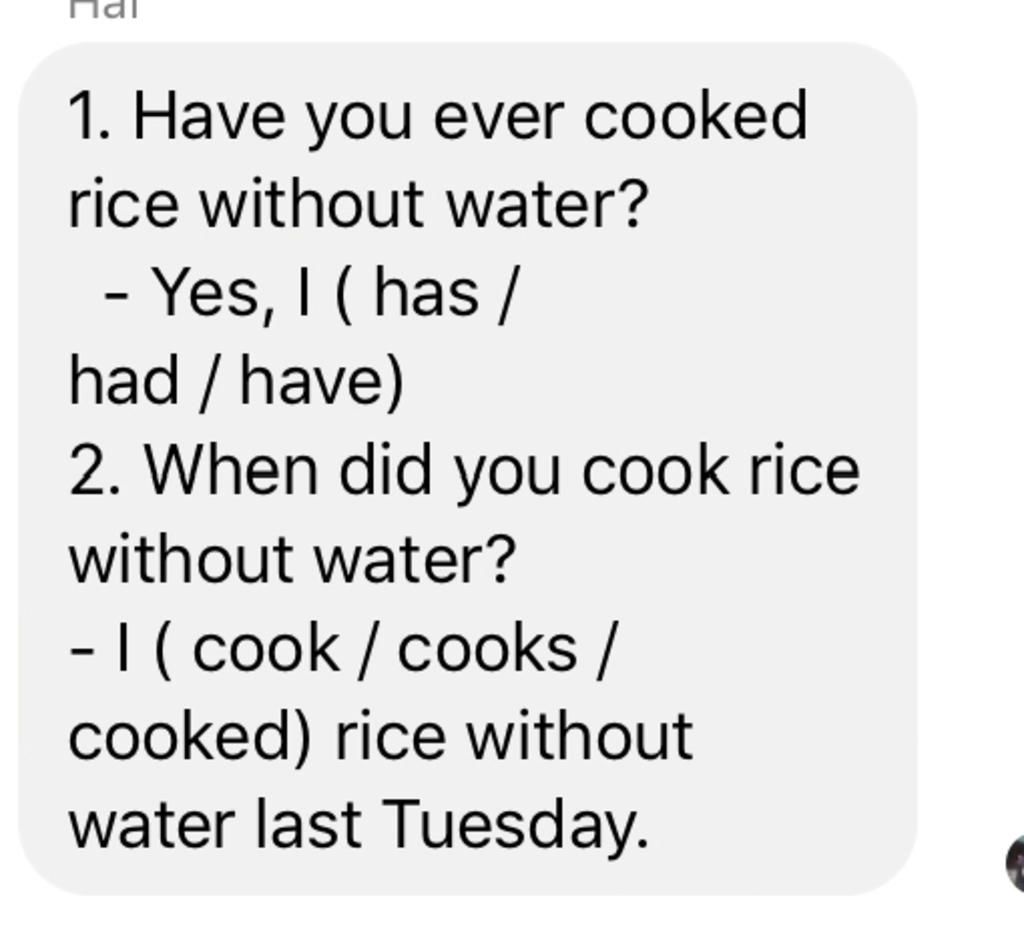Choose the option "has" in parentheses
The height and width of the screenshot is (950, 1024).
click(x=426, y=294)
